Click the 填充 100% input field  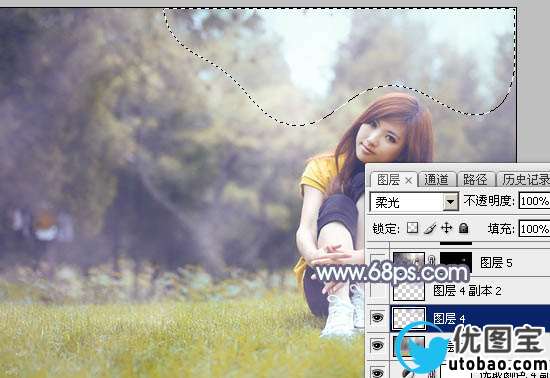tap(534, 229)
